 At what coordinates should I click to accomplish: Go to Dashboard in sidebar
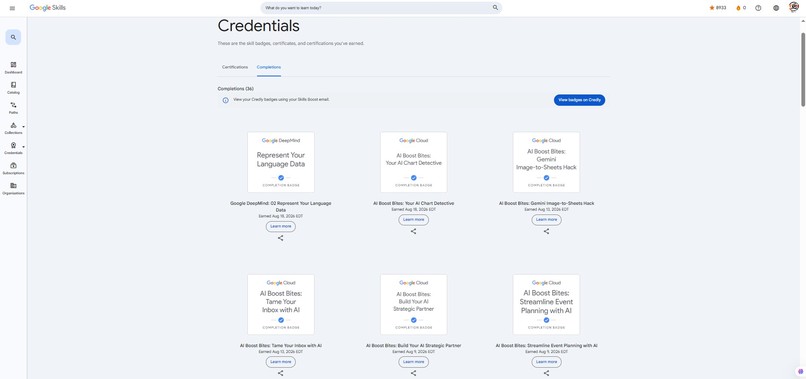click(x=13, y=68)
